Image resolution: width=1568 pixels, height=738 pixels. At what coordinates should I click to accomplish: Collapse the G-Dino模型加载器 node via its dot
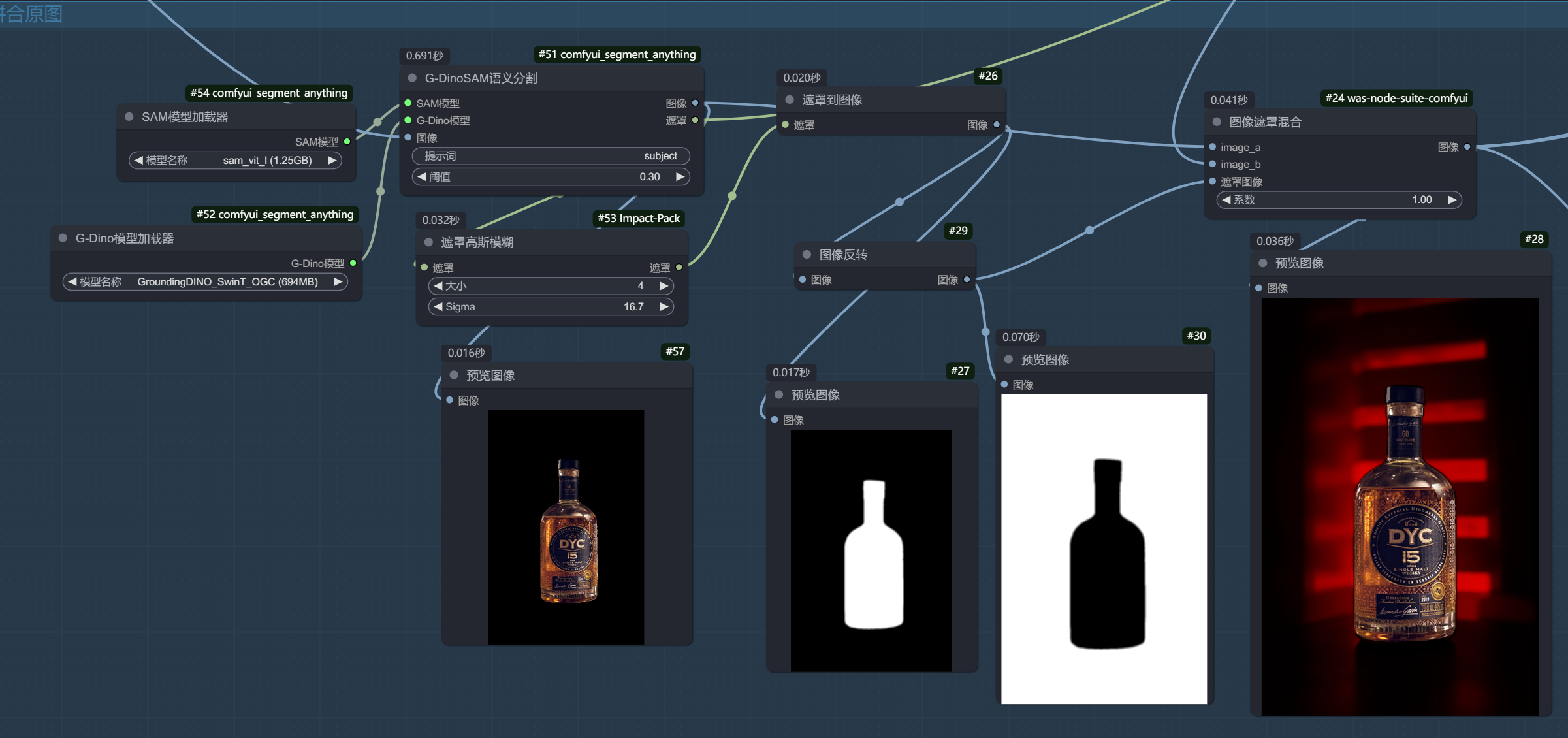pos(63,238)
